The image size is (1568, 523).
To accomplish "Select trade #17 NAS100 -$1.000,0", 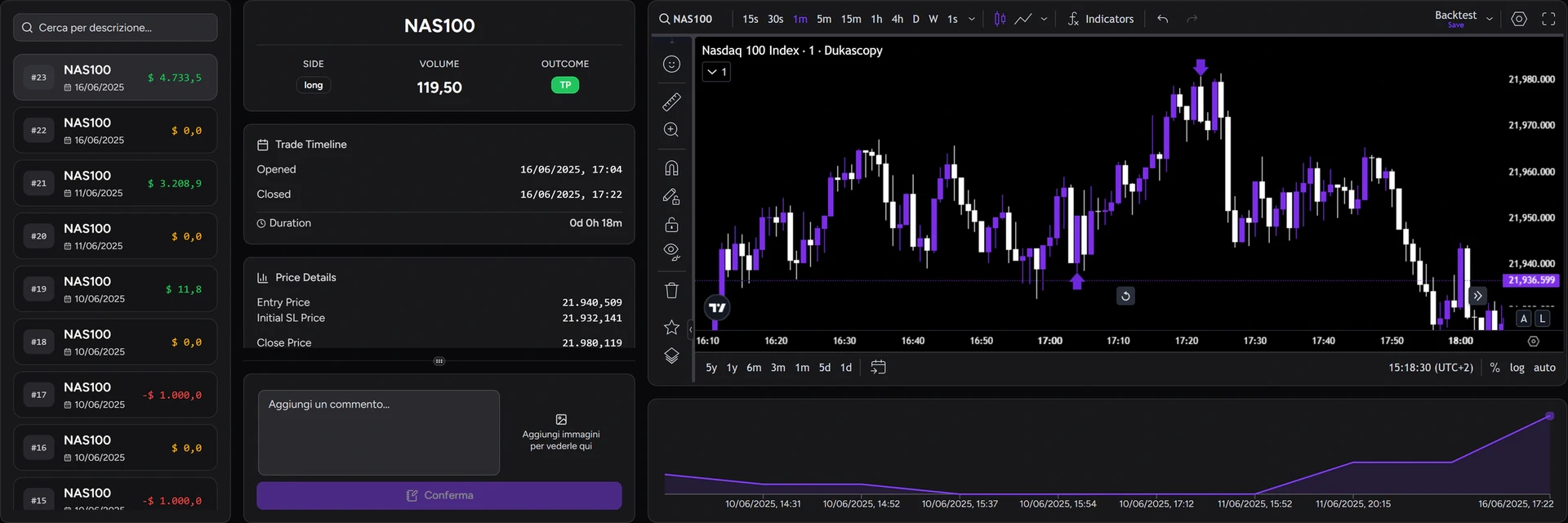I will tap(115, 395).
